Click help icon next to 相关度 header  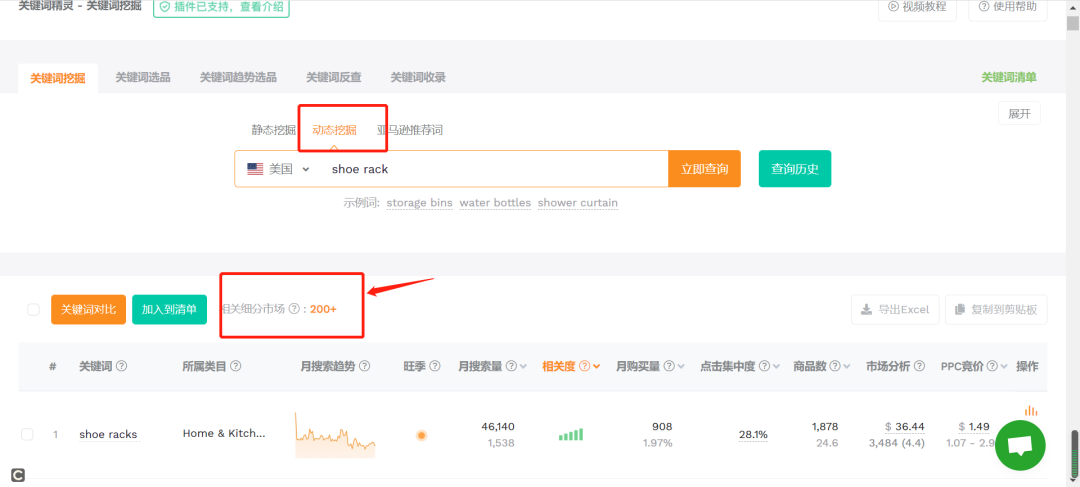pos(584,366)
